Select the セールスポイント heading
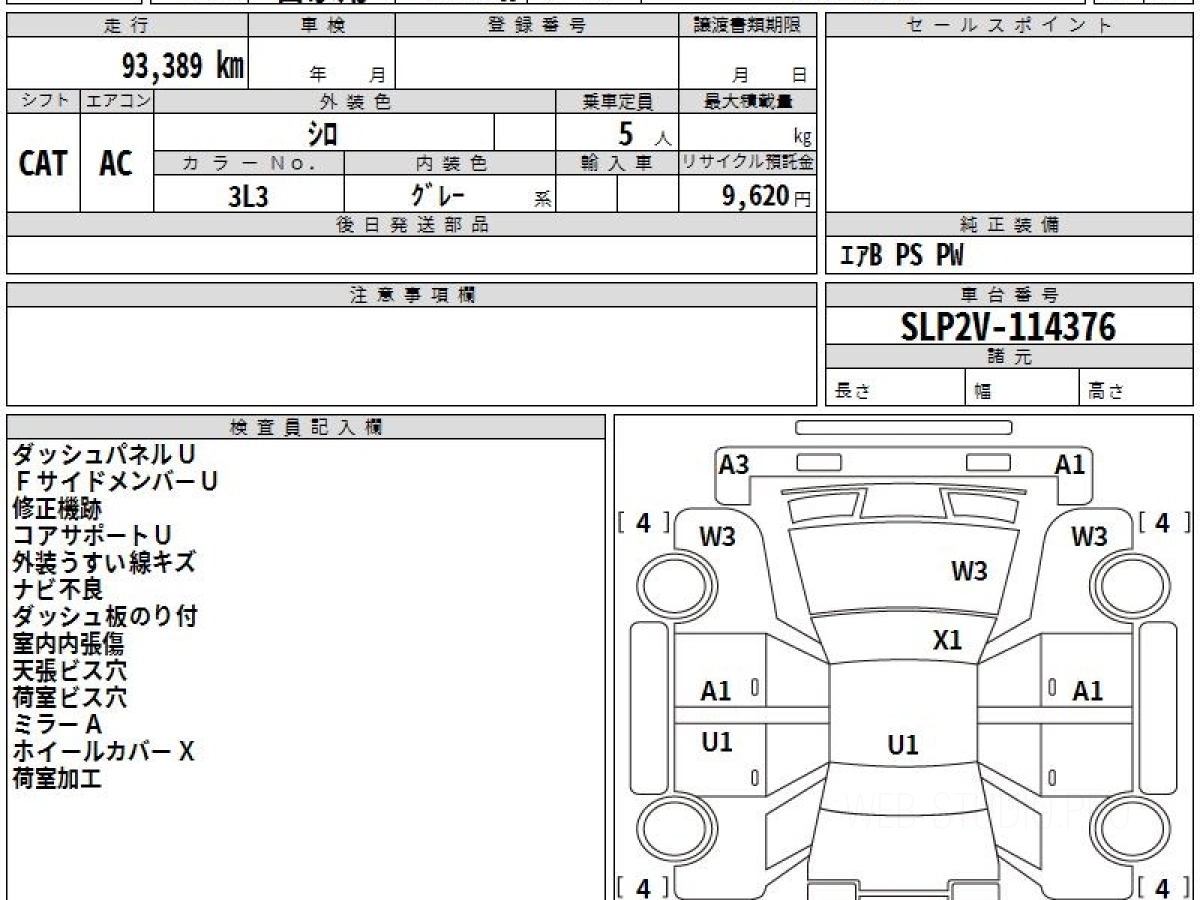1200x900 pixels. (1009, 26)
